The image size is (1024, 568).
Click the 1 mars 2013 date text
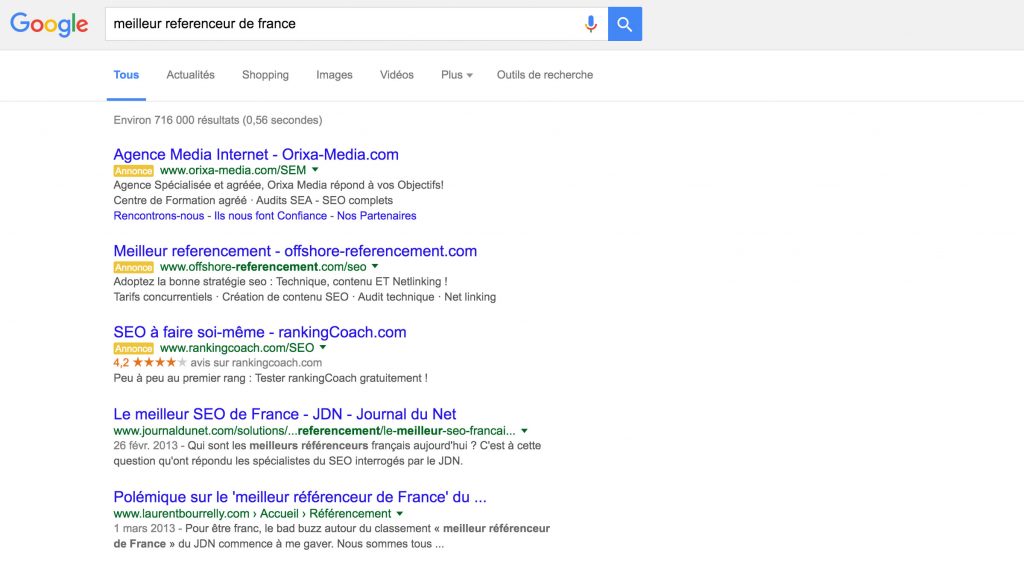[144, 529]
